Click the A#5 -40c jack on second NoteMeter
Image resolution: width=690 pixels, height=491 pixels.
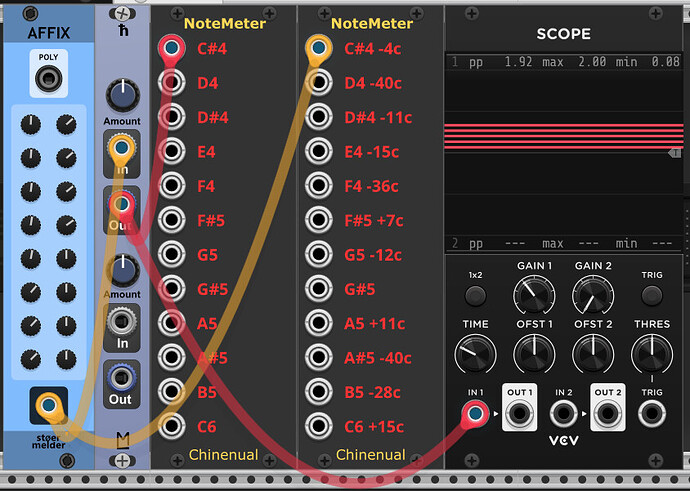tap(319, 357)
